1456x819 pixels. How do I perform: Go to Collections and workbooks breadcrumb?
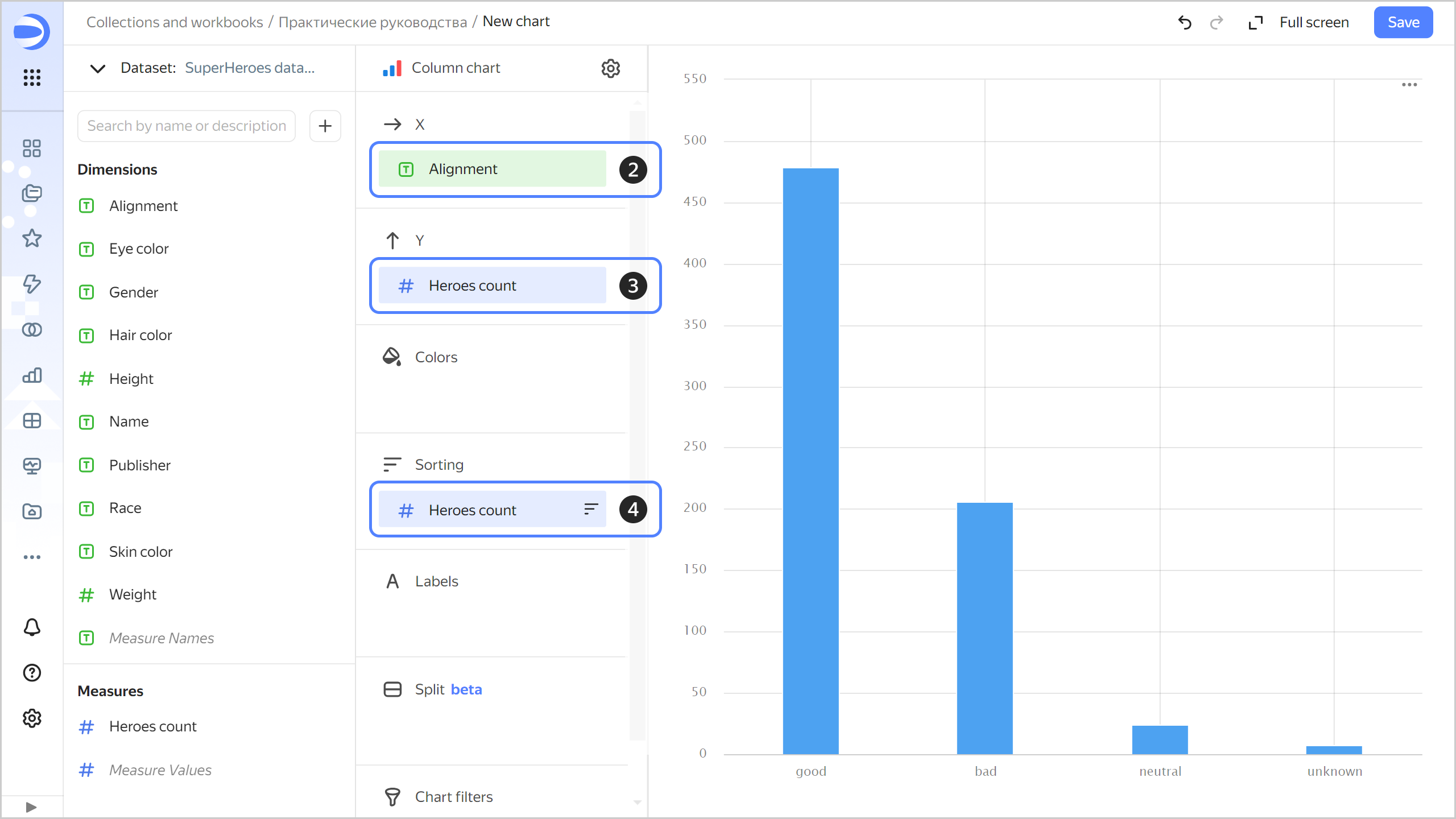[175, 22]
